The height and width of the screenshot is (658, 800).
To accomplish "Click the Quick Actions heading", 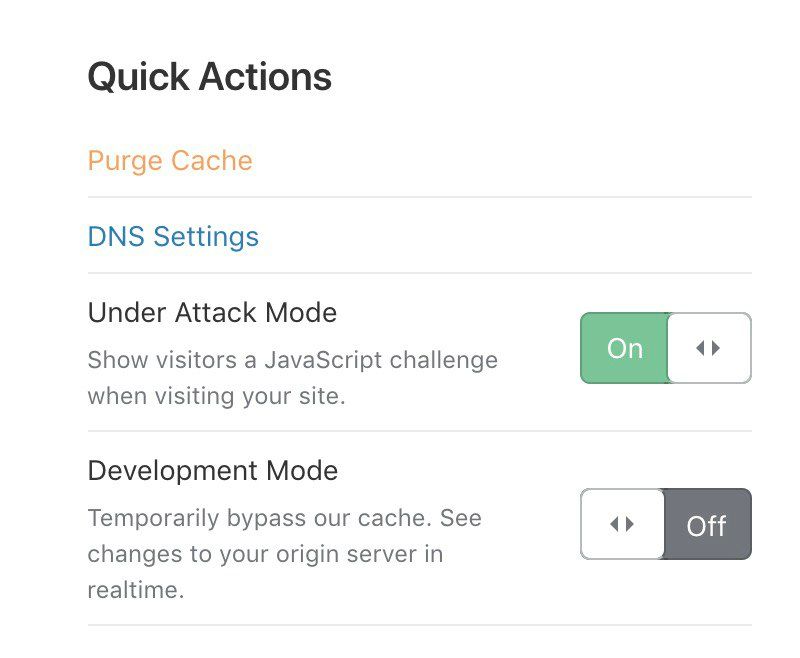I will tap(210, 77).
